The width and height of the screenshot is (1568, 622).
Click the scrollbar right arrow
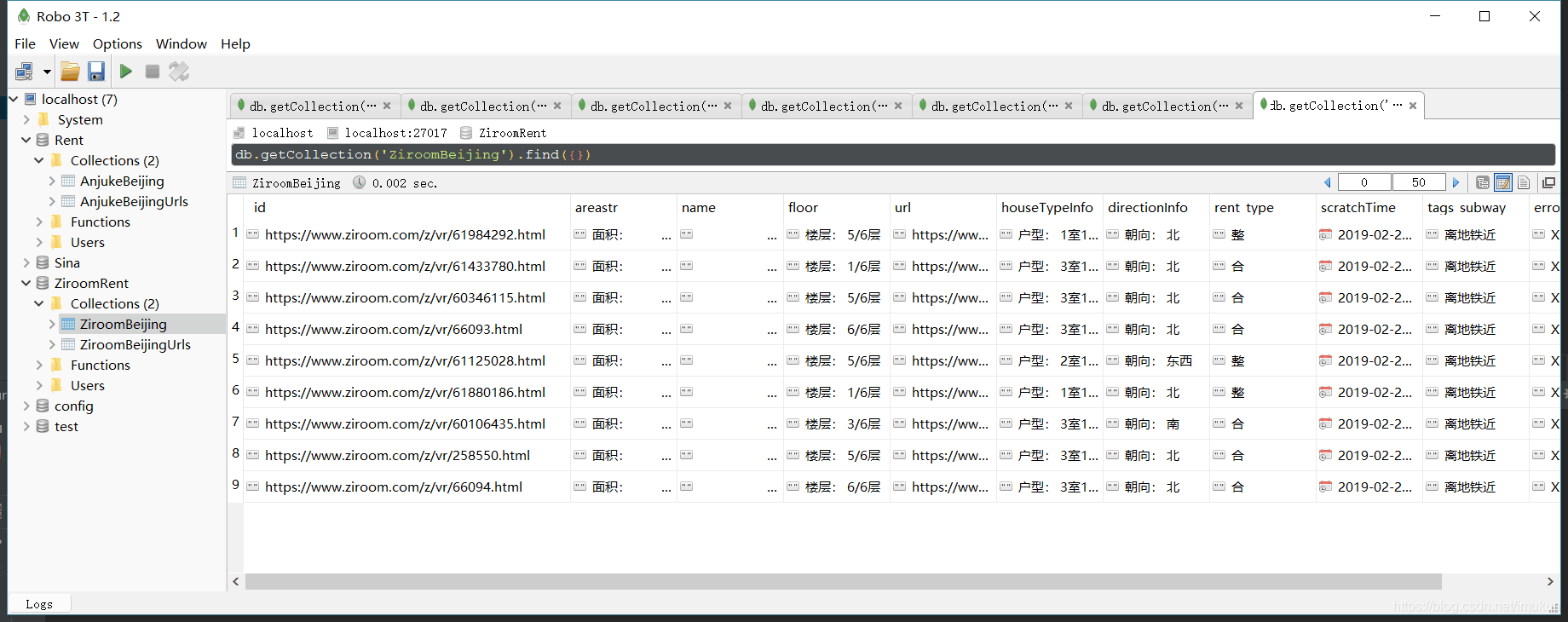[x=1550, y=581]
